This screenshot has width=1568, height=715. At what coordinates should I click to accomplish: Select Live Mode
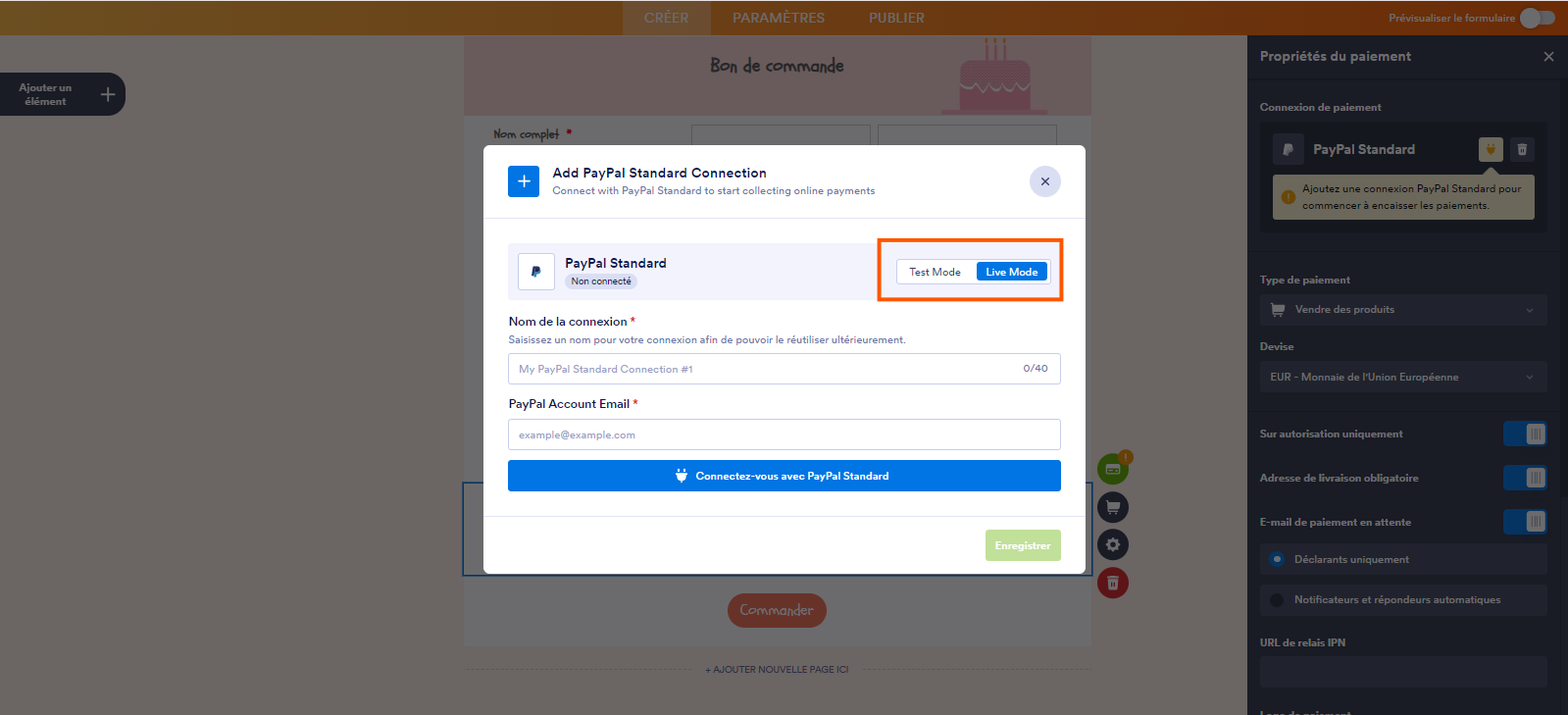pos(1012,272)
